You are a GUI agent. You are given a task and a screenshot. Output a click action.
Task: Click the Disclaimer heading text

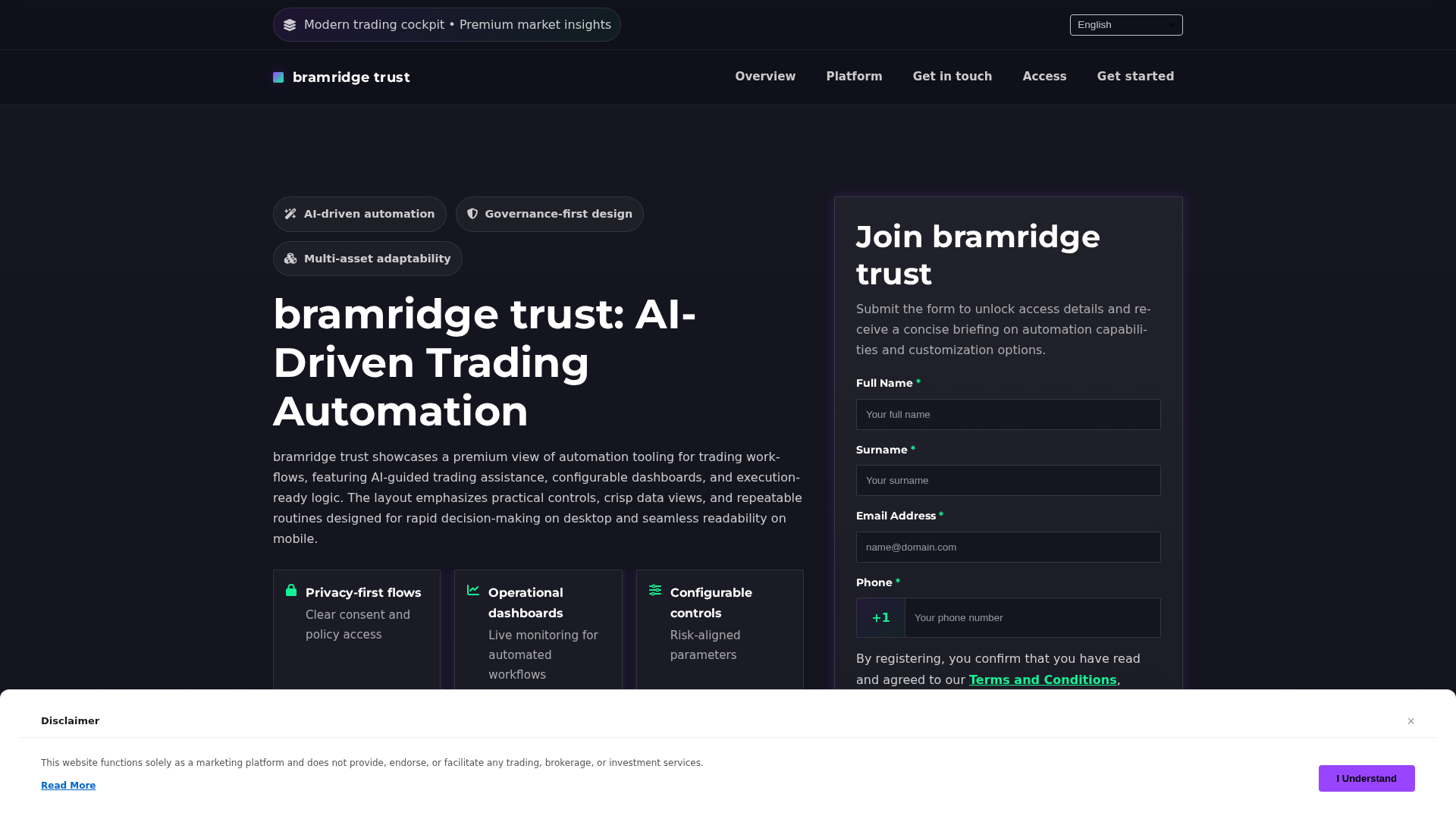click(x=71, y=721)
